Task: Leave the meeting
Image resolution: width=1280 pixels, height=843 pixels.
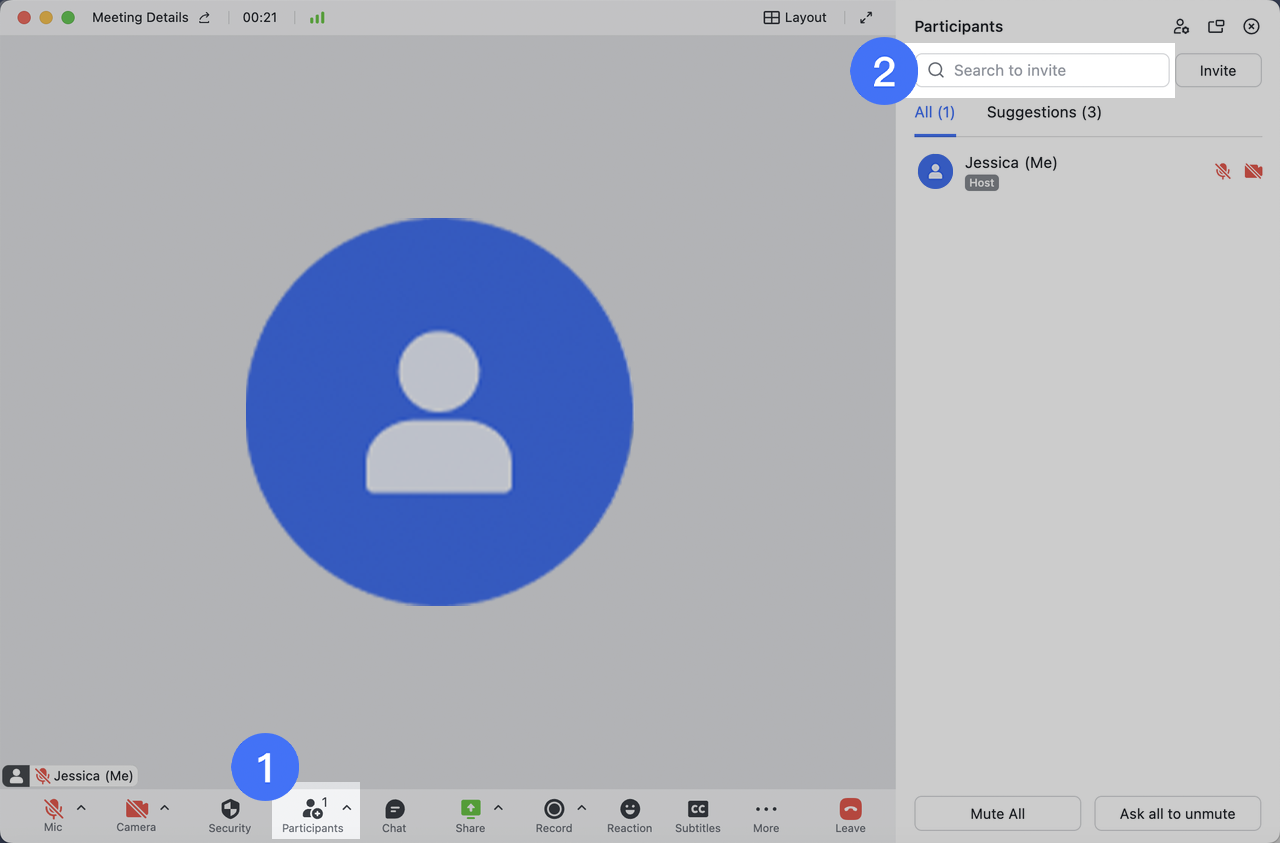Action: pos(851,814)
